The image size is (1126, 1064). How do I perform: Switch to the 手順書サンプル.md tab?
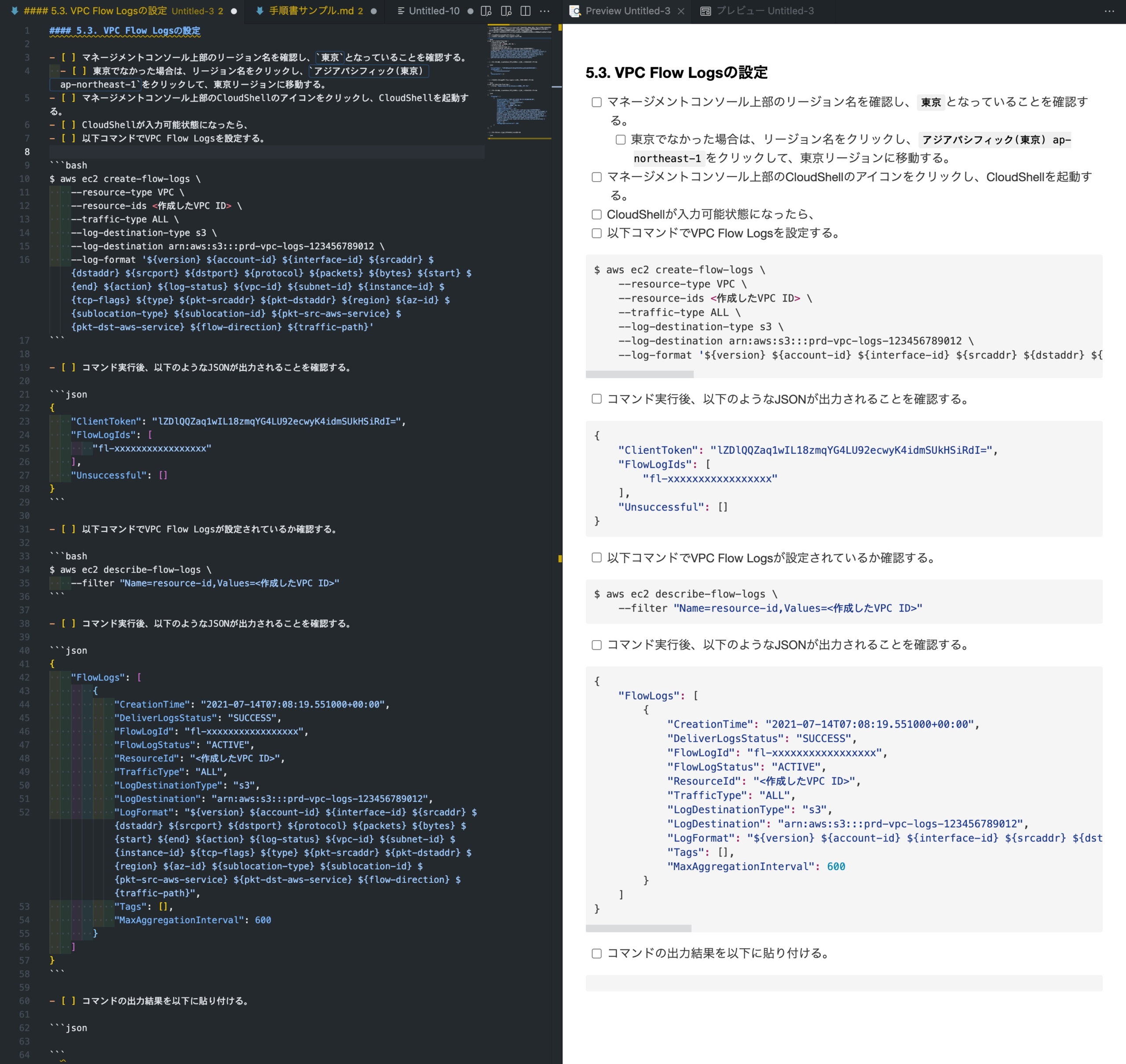pos(315,11)
